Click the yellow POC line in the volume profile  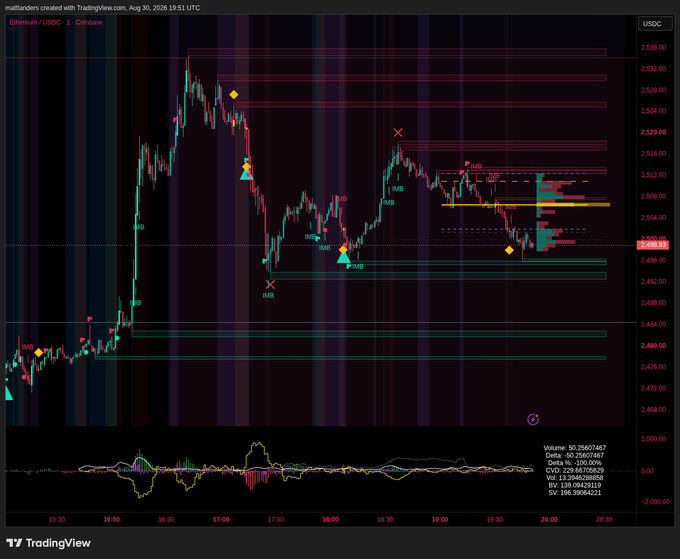click(x=526, y=204)
